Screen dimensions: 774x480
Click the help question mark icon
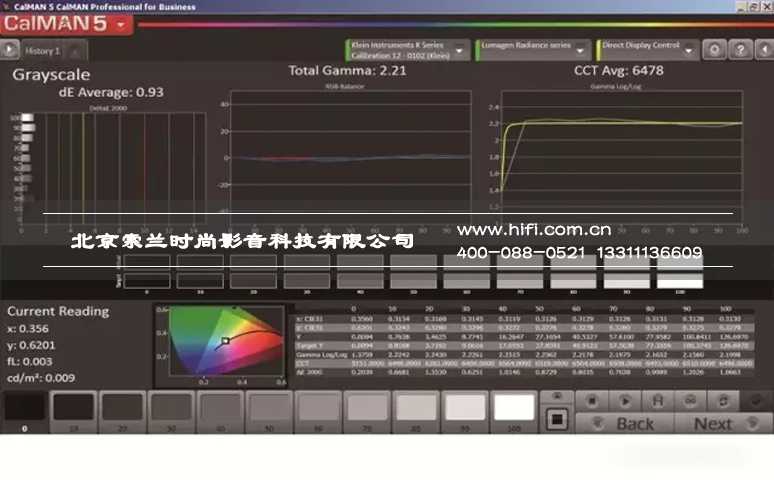point(739,49)
